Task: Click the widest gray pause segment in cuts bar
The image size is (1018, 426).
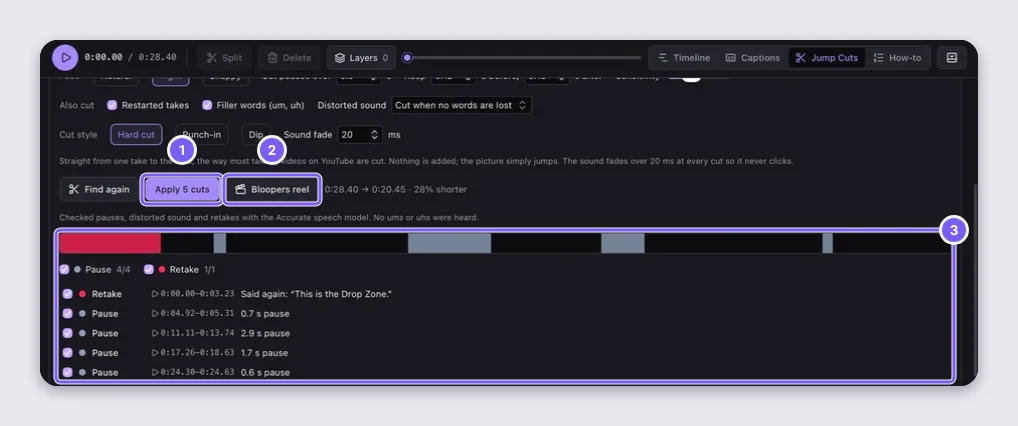Action: [449, 243]
